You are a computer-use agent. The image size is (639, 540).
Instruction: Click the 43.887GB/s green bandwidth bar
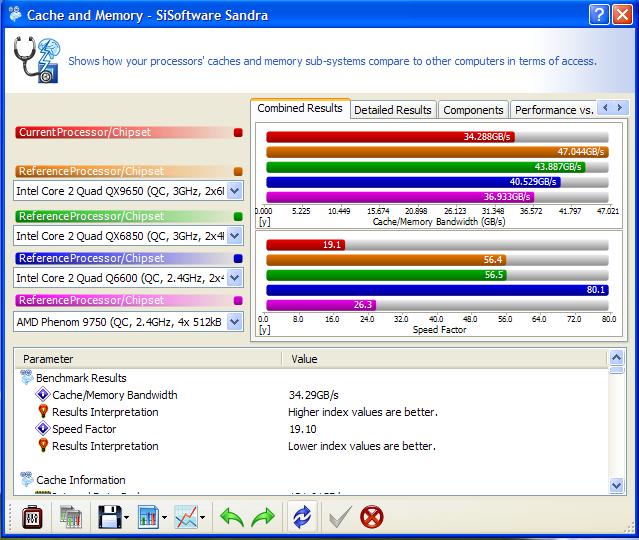(x=426, y=167)
